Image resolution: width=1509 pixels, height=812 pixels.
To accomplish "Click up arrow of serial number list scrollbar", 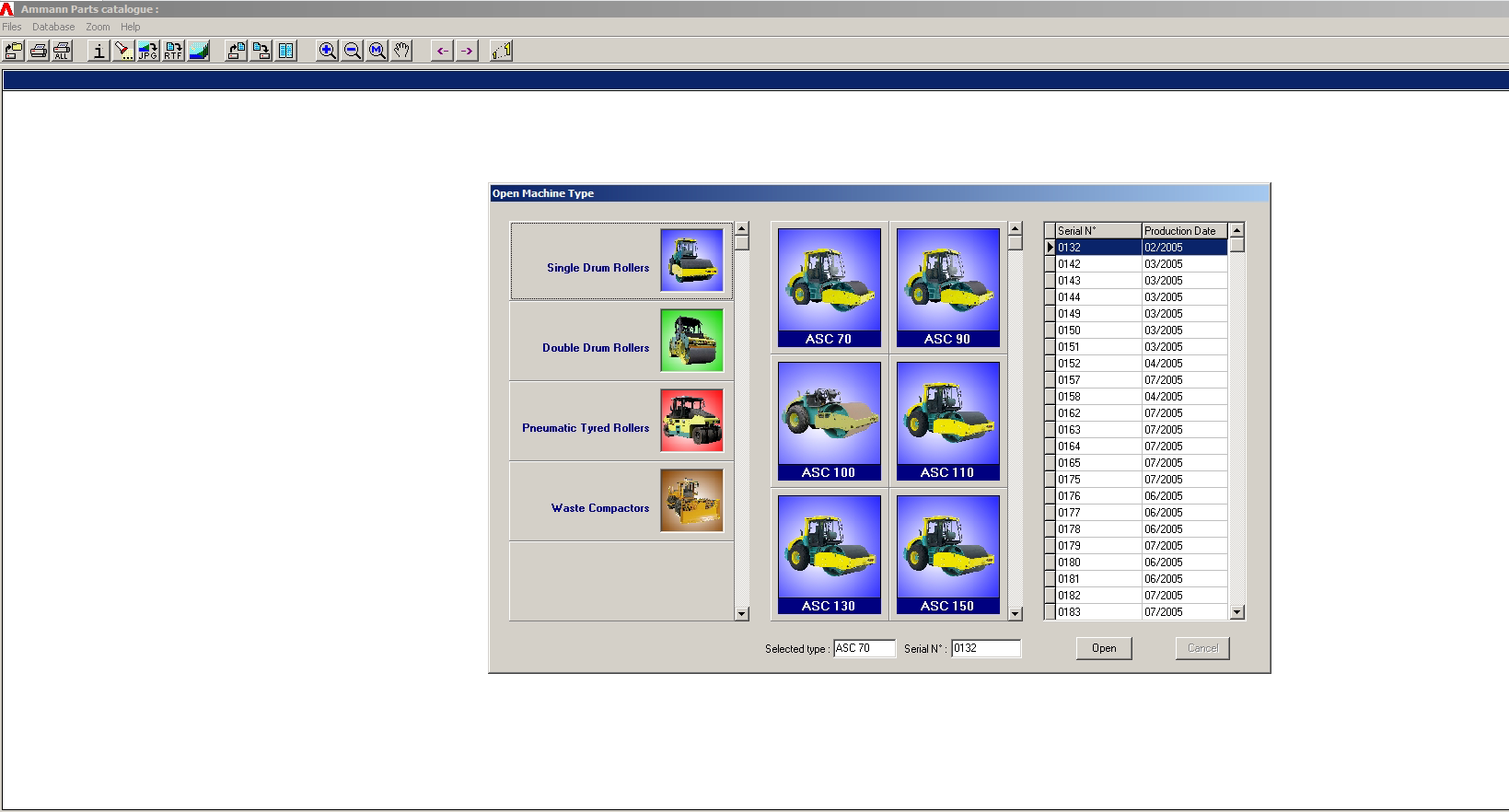I will pos(1237,230).
